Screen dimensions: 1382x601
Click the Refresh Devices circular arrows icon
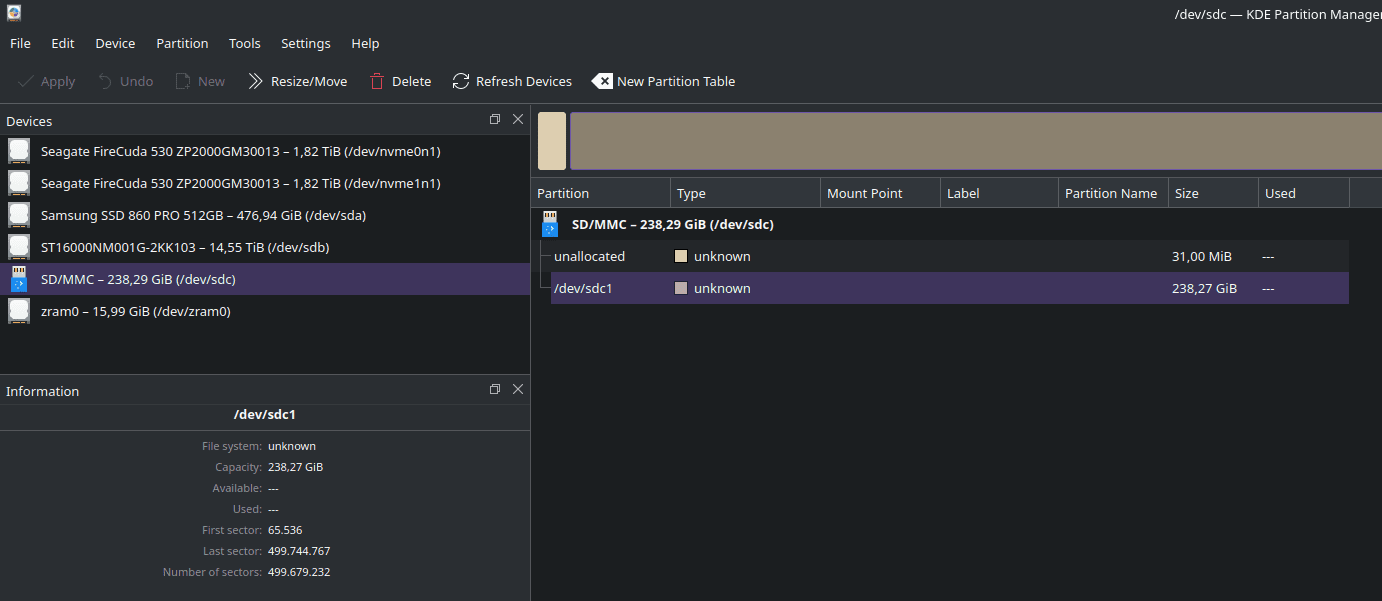click(x=461, y=81)
